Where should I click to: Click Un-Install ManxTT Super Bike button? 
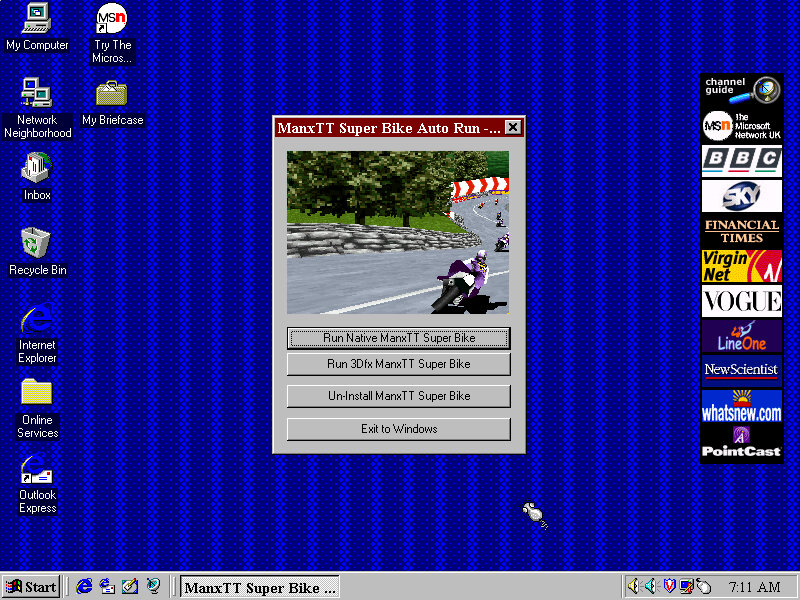click(x=398, y=396)
